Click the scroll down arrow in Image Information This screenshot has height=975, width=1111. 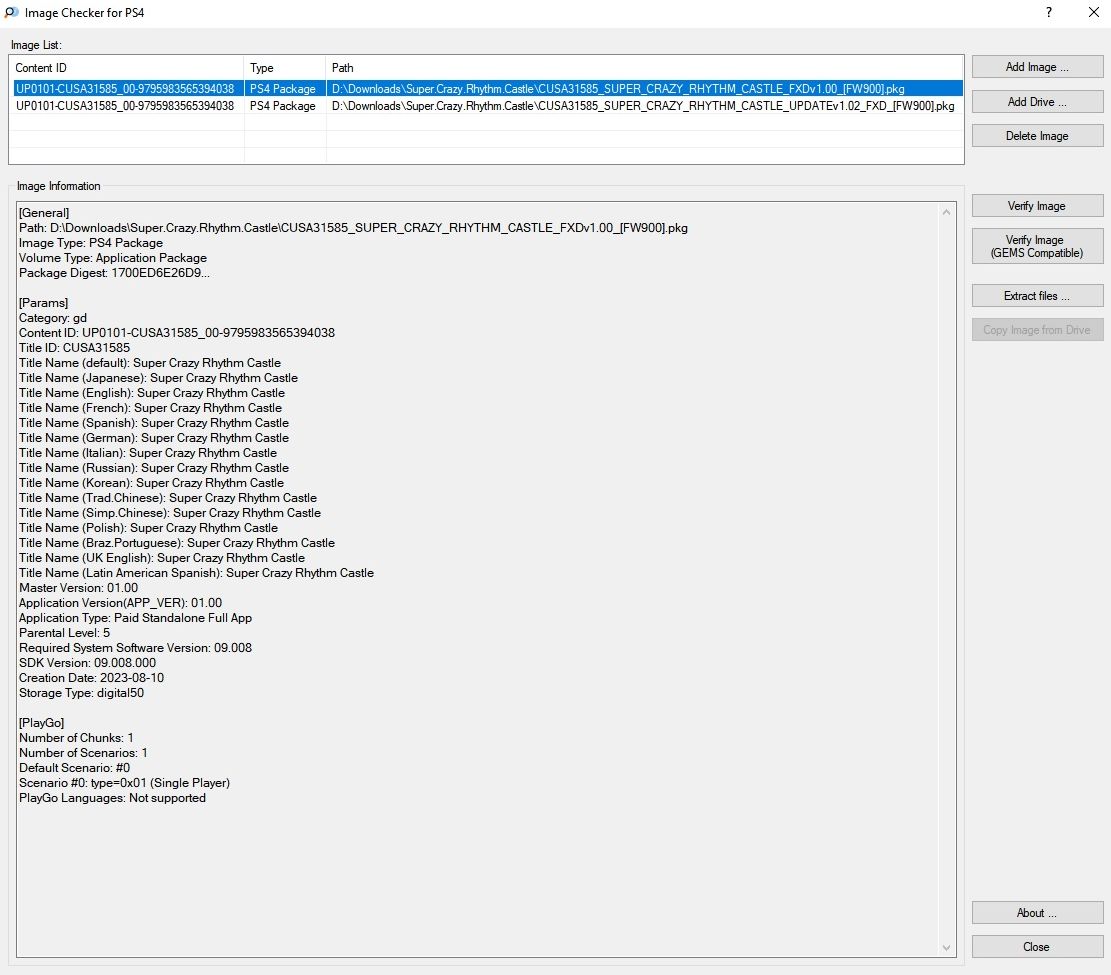[x=948, y=947]
